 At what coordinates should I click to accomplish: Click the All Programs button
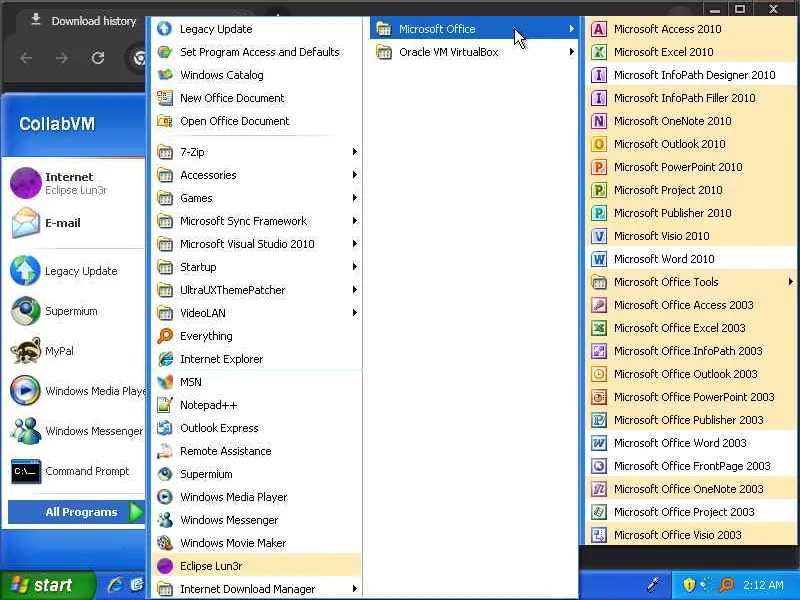pos(77,512)
